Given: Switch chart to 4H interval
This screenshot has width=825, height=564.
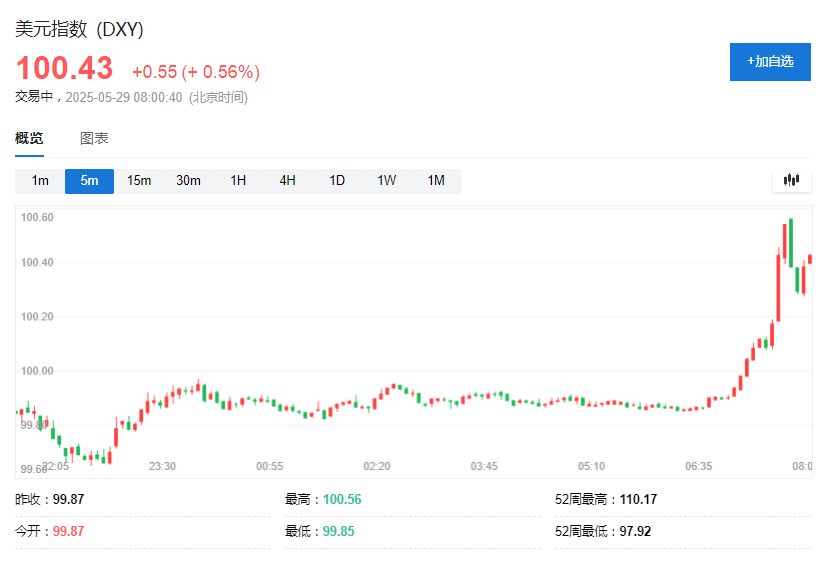Looking at the screenshot, I should [x=287, y=181].
